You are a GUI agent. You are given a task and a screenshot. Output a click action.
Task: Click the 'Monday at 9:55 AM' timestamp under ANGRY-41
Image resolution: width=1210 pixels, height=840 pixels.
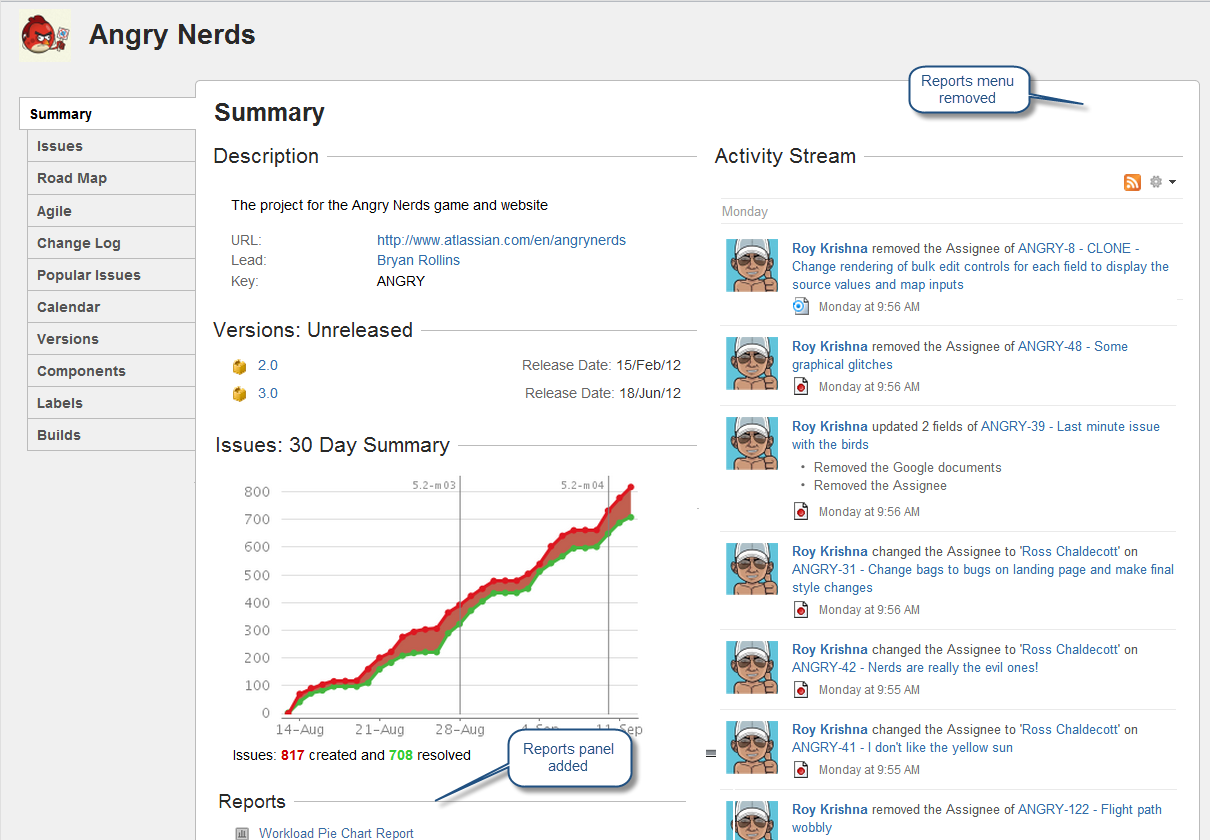point(869,769)
